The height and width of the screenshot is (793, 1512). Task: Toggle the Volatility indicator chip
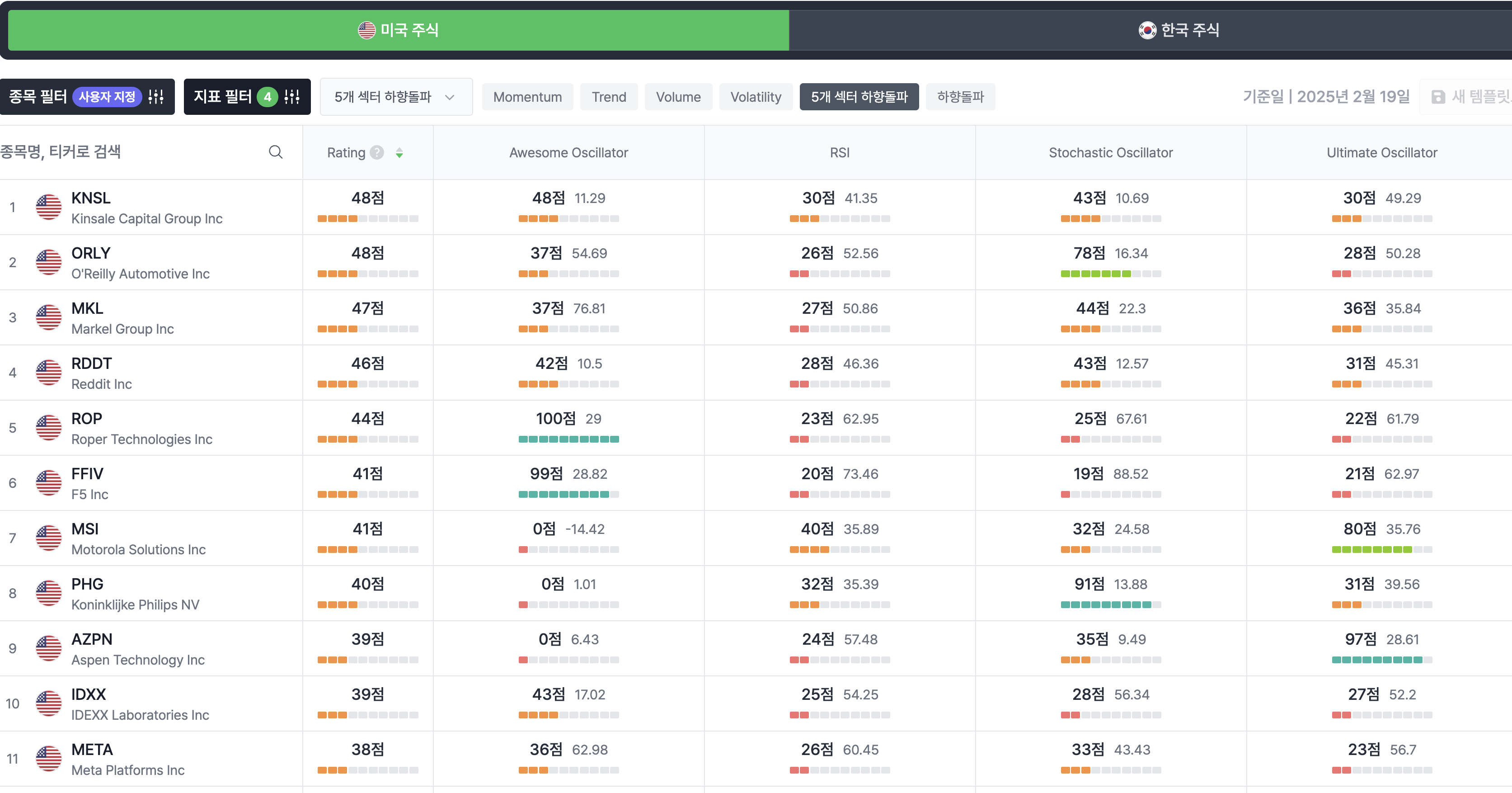[756, 97]
